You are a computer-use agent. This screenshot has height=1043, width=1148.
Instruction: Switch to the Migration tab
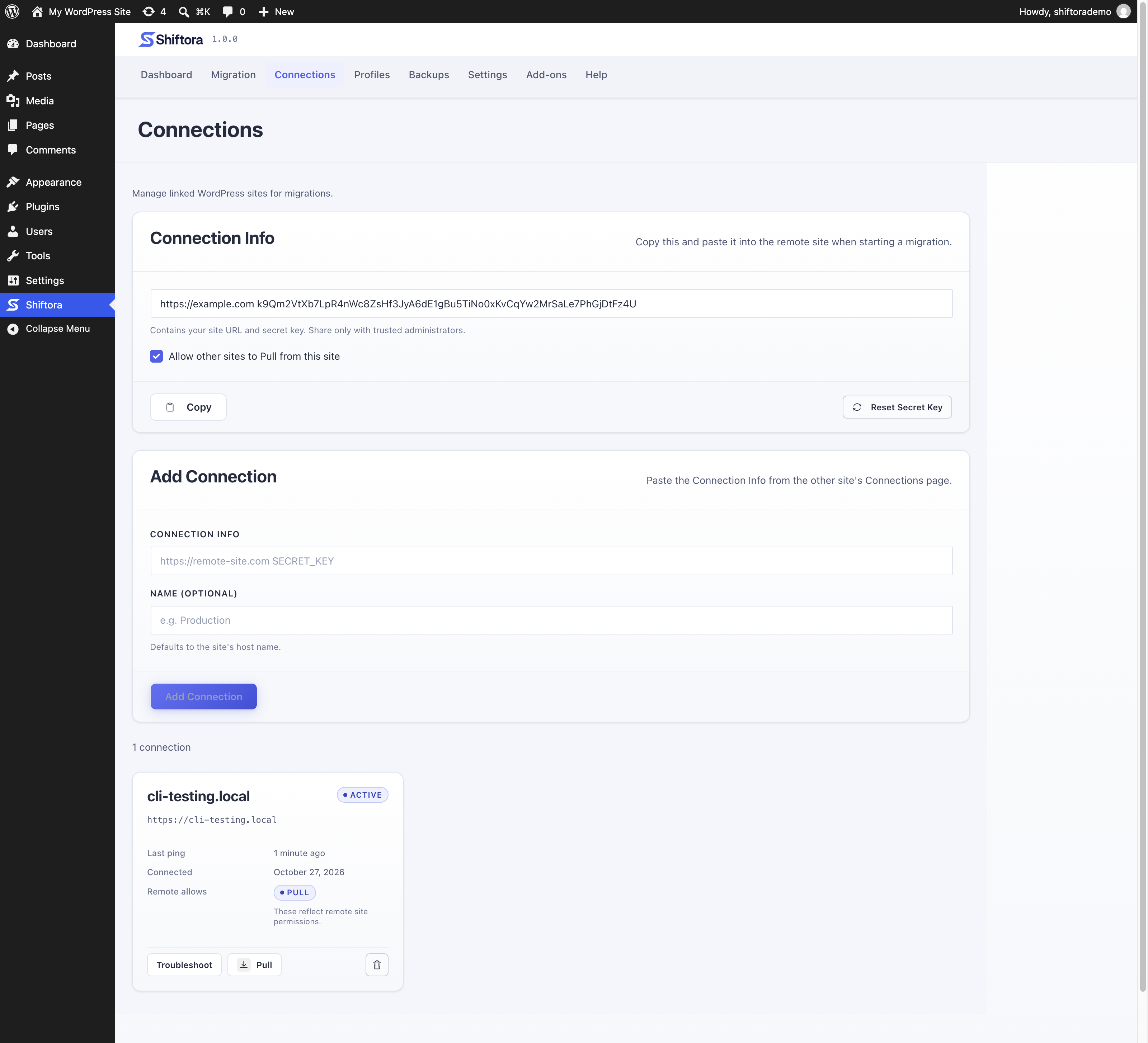click(x=234, y=75)
